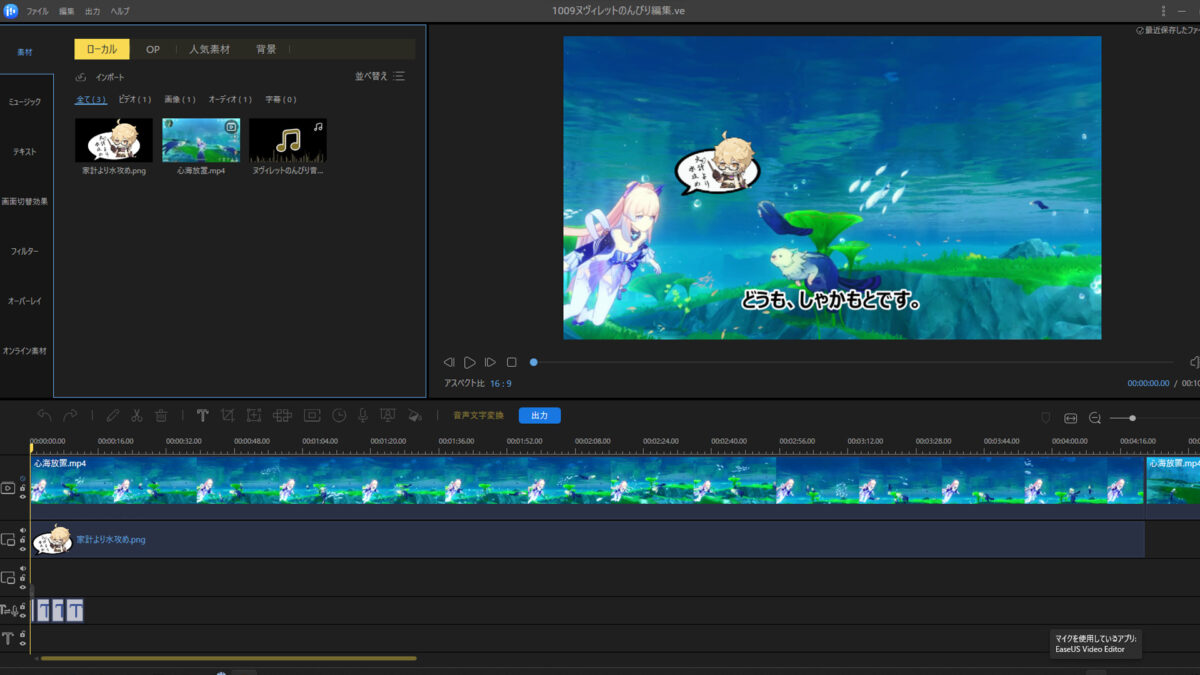Open the 画面切替効果 sidebar section

point(25,202)
